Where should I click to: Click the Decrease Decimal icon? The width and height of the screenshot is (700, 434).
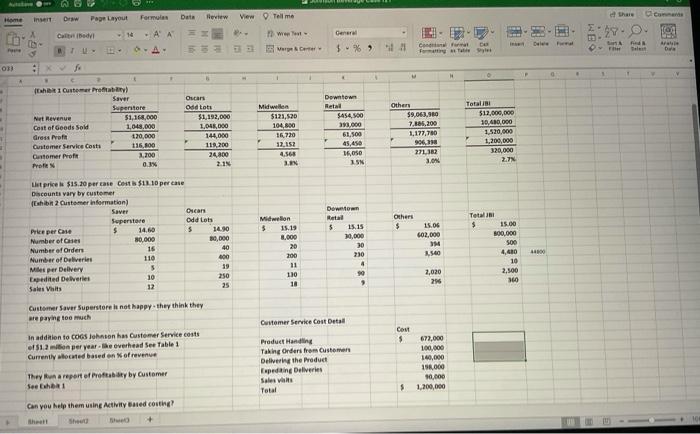(402, 48)
